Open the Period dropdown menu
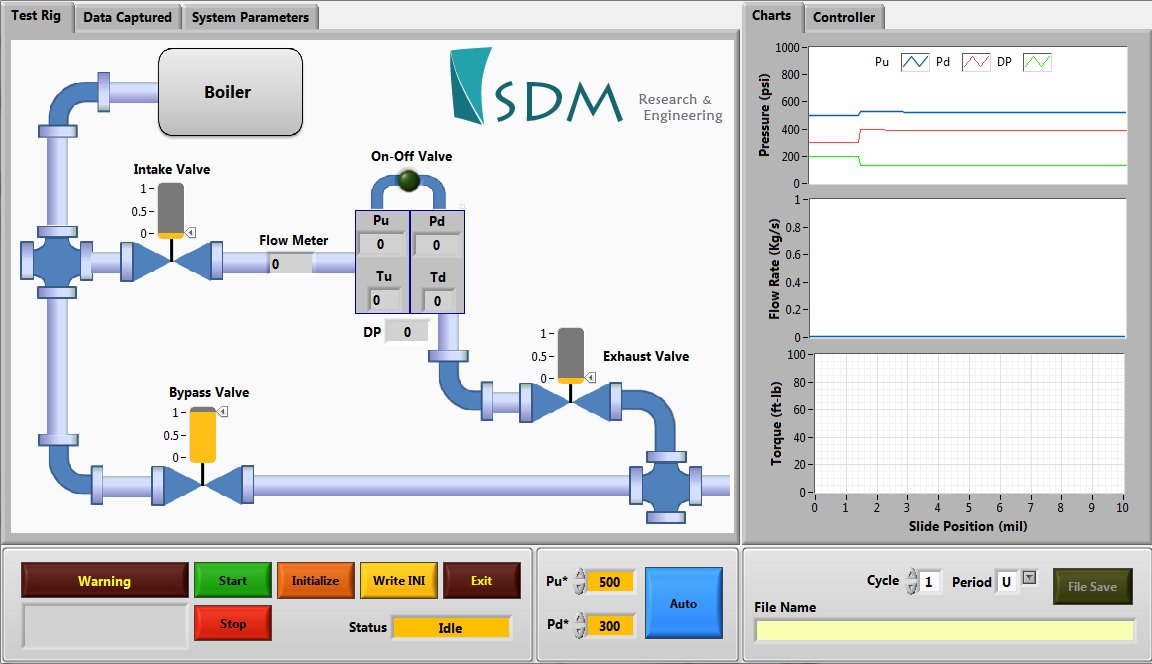1152x664 pixels. tap(1030, 577)
